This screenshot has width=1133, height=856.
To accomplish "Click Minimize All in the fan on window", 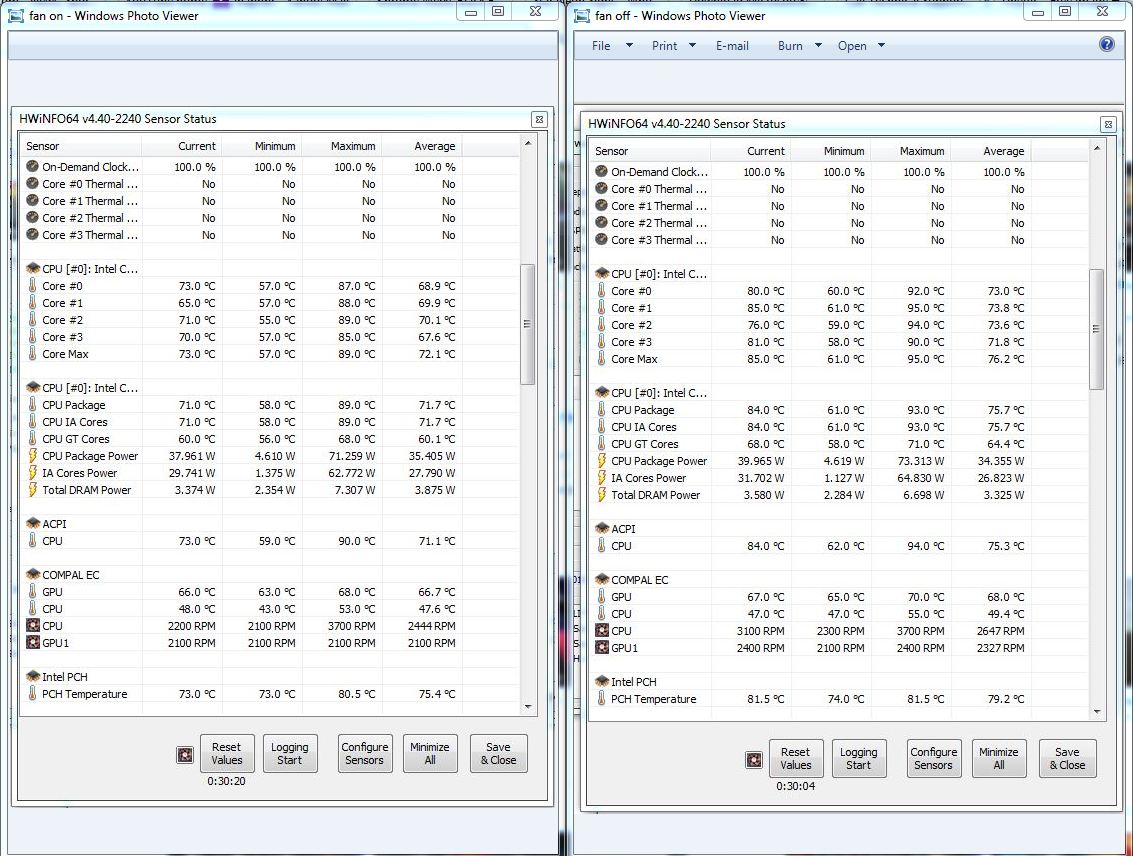I will pyautogui.click(x=430, y=753).
